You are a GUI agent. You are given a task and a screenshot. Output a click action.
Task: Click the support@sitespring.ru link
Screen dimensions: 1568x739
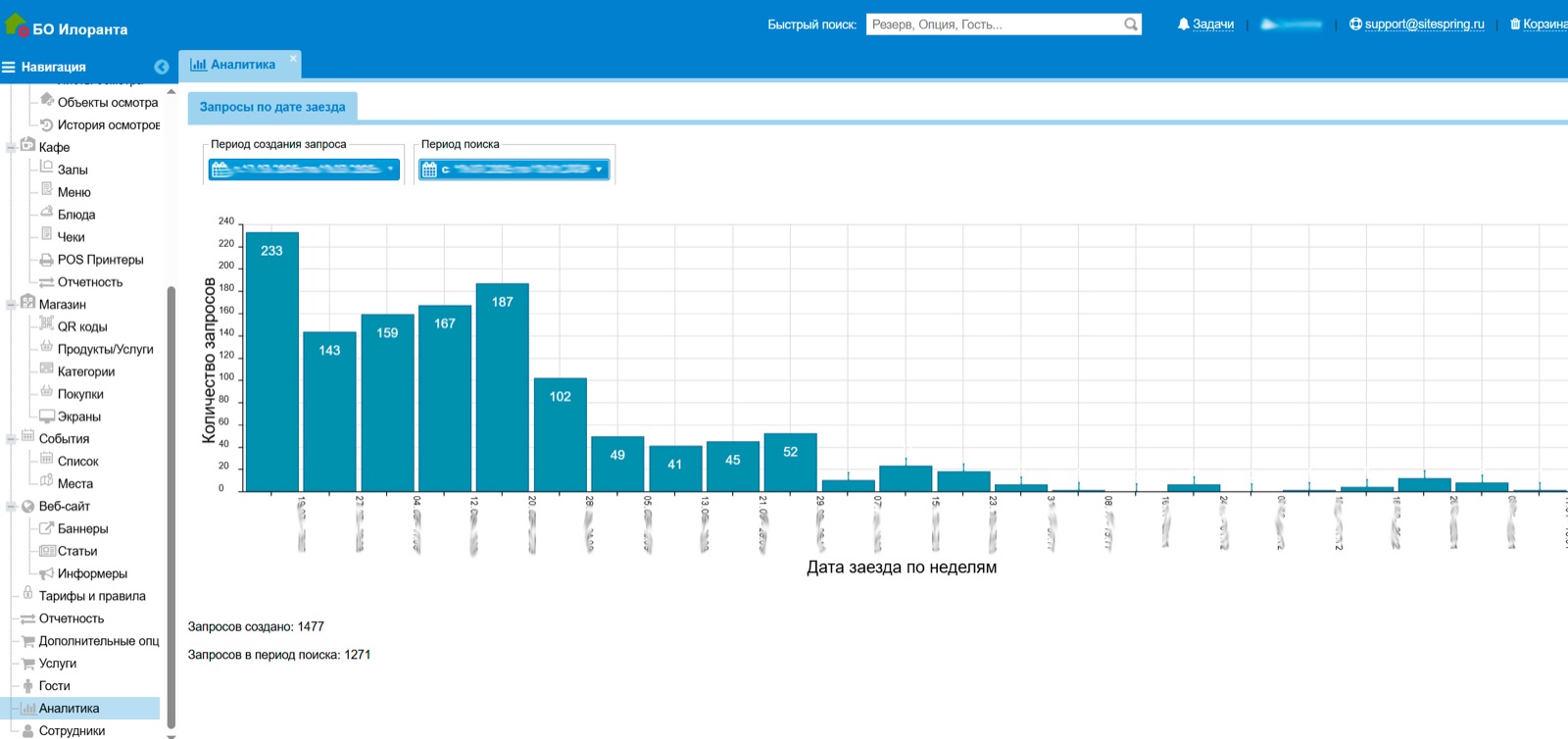pos(1424,25)
